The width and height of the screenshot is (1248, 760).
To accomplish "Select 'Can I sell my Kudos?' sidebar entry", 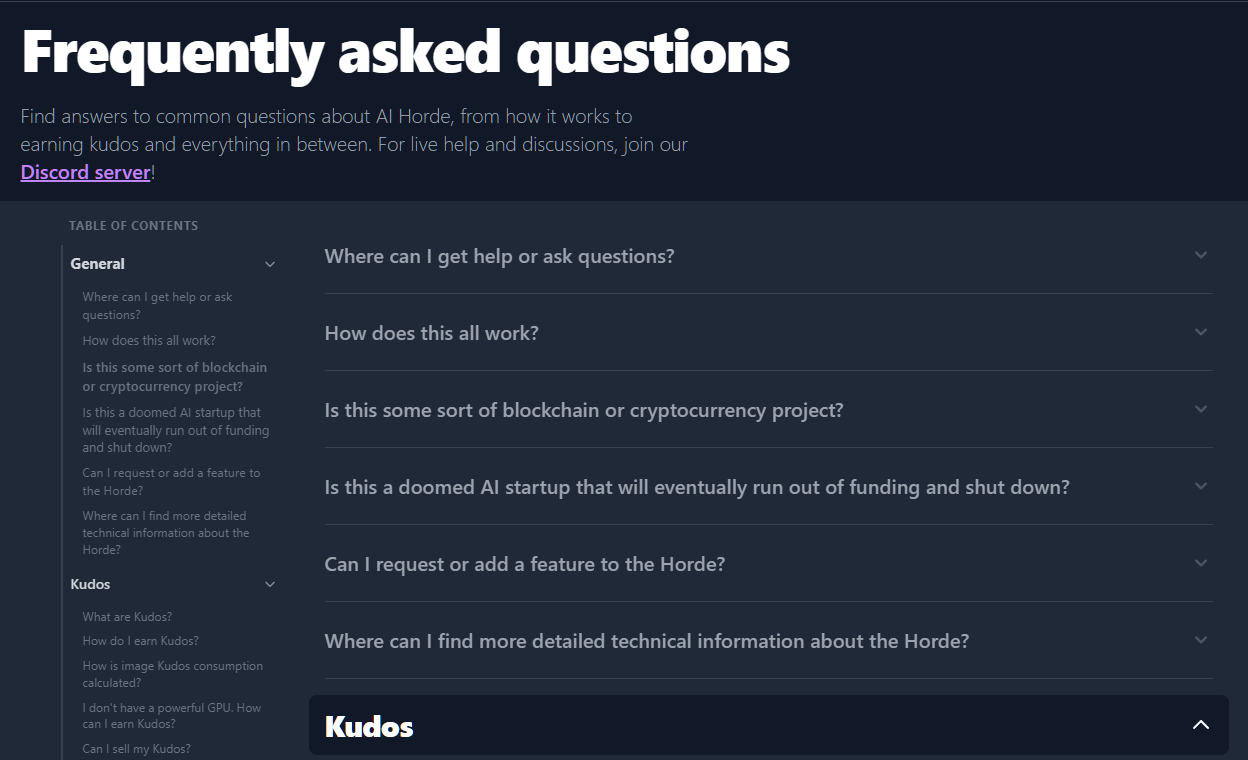I will click(x=136, y=749).
